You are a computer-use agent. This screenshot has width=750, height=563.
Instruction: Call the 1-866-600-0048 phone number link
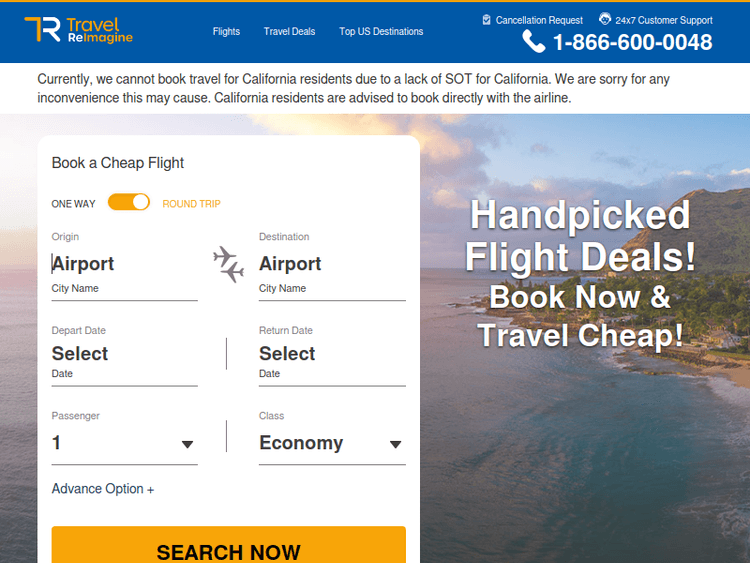pos(632,42)
